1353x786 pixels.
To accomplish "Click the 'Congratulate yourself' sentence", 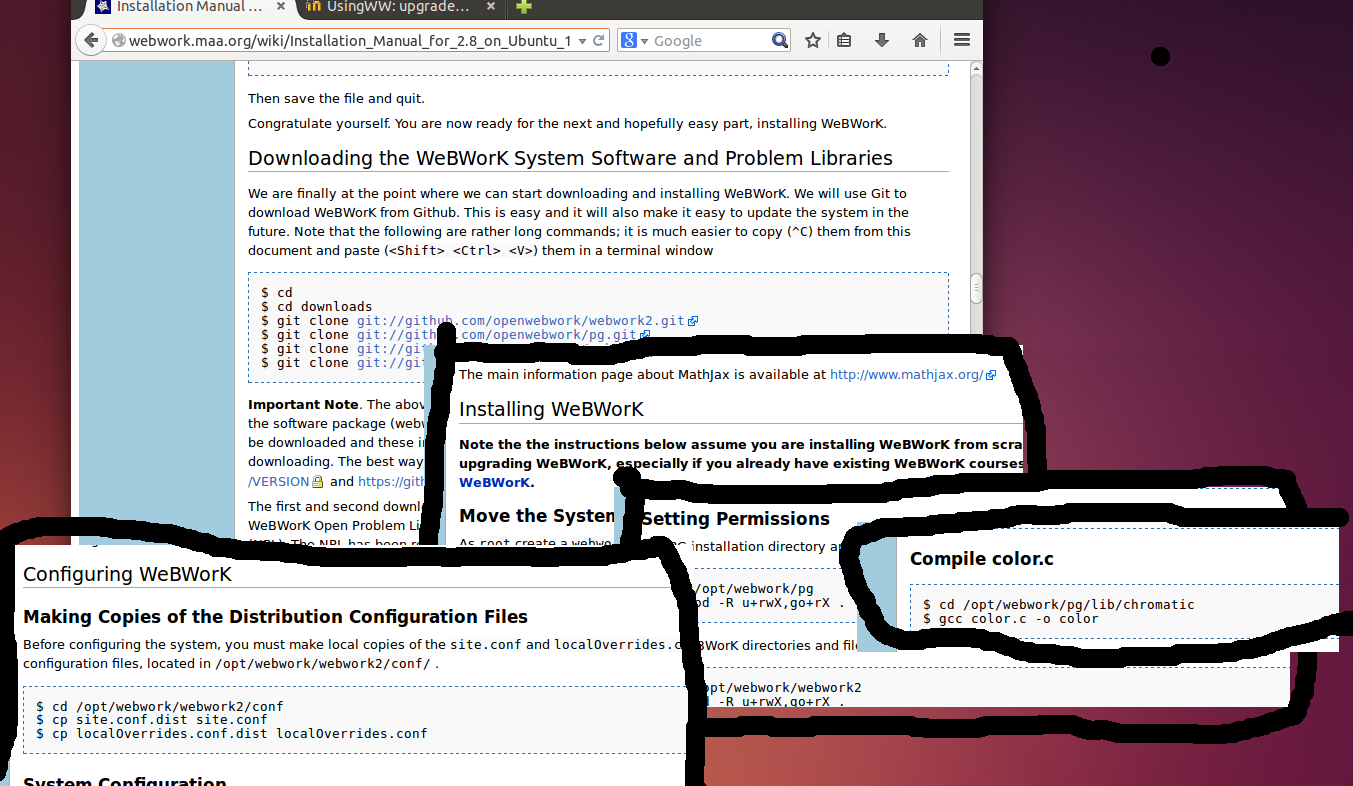I will point(567,124).
